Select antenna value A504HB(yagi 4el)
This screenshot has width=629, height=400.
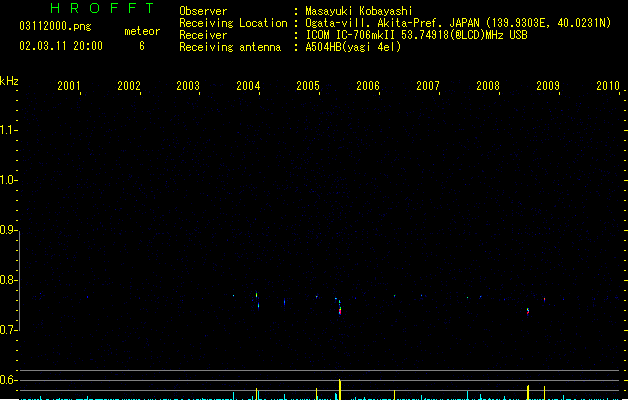[353, 47]
